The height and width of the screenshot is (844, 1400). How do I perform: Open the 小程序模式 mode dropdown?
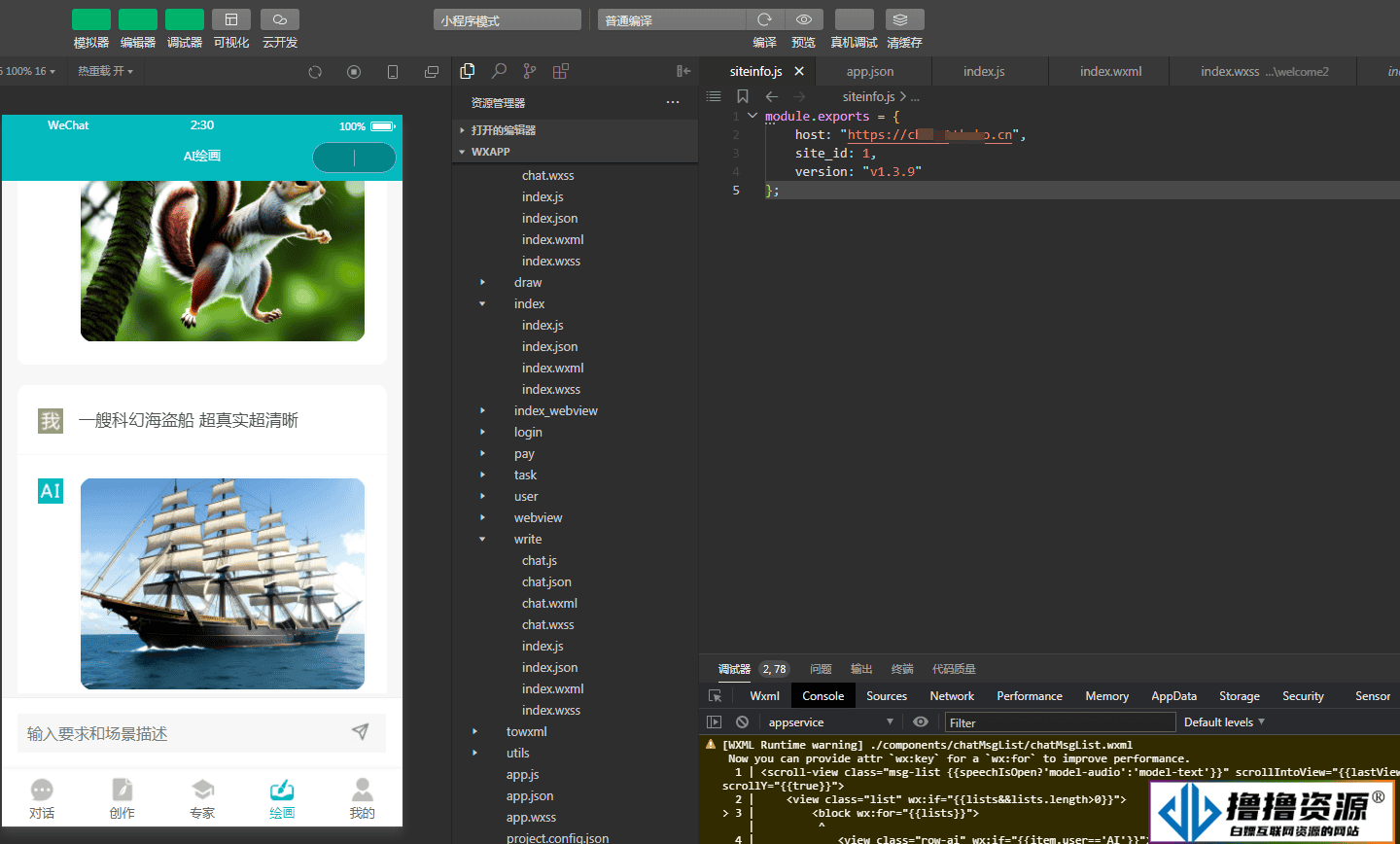coord(507,20)
